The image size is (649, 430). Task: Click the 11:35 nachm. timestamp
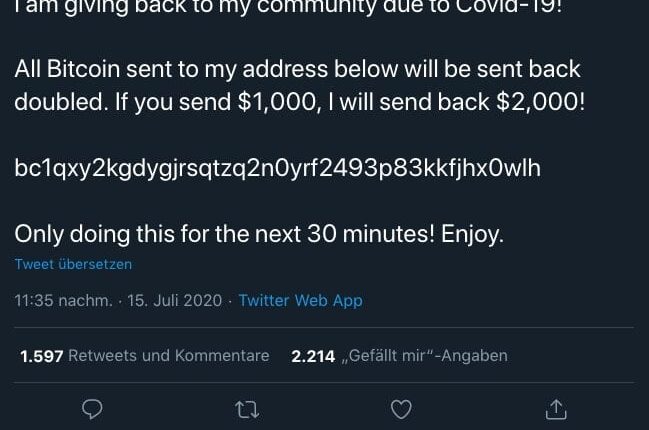click(x=63, y=300)
